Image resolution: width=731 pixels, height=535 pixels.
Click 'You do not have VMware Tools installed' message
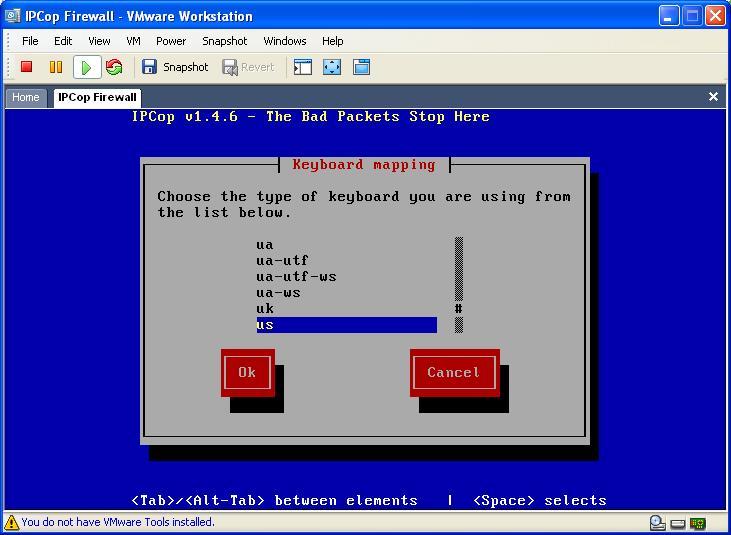click(x=118, y=522)
